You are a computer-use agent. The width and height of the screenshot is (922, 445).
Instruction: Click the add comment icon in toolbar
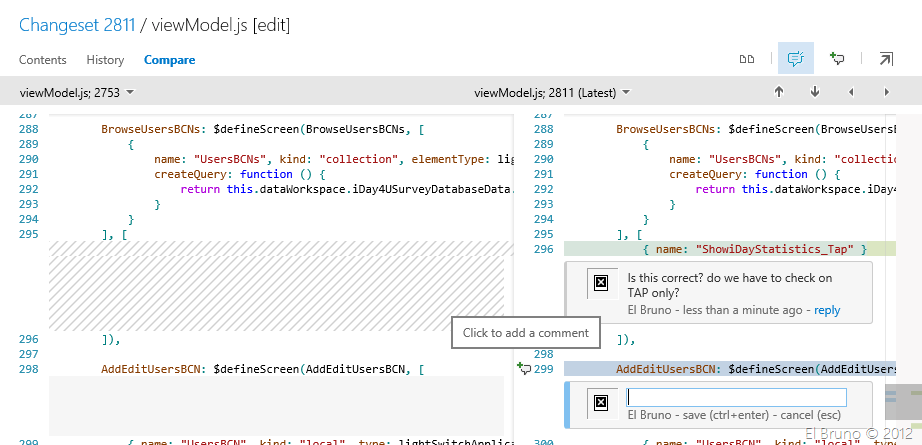coord(838,59)
